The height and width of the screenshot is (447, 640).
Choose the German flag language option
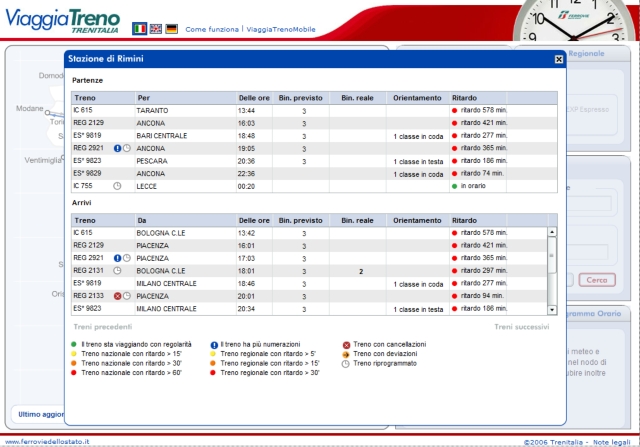click(171, 29)
